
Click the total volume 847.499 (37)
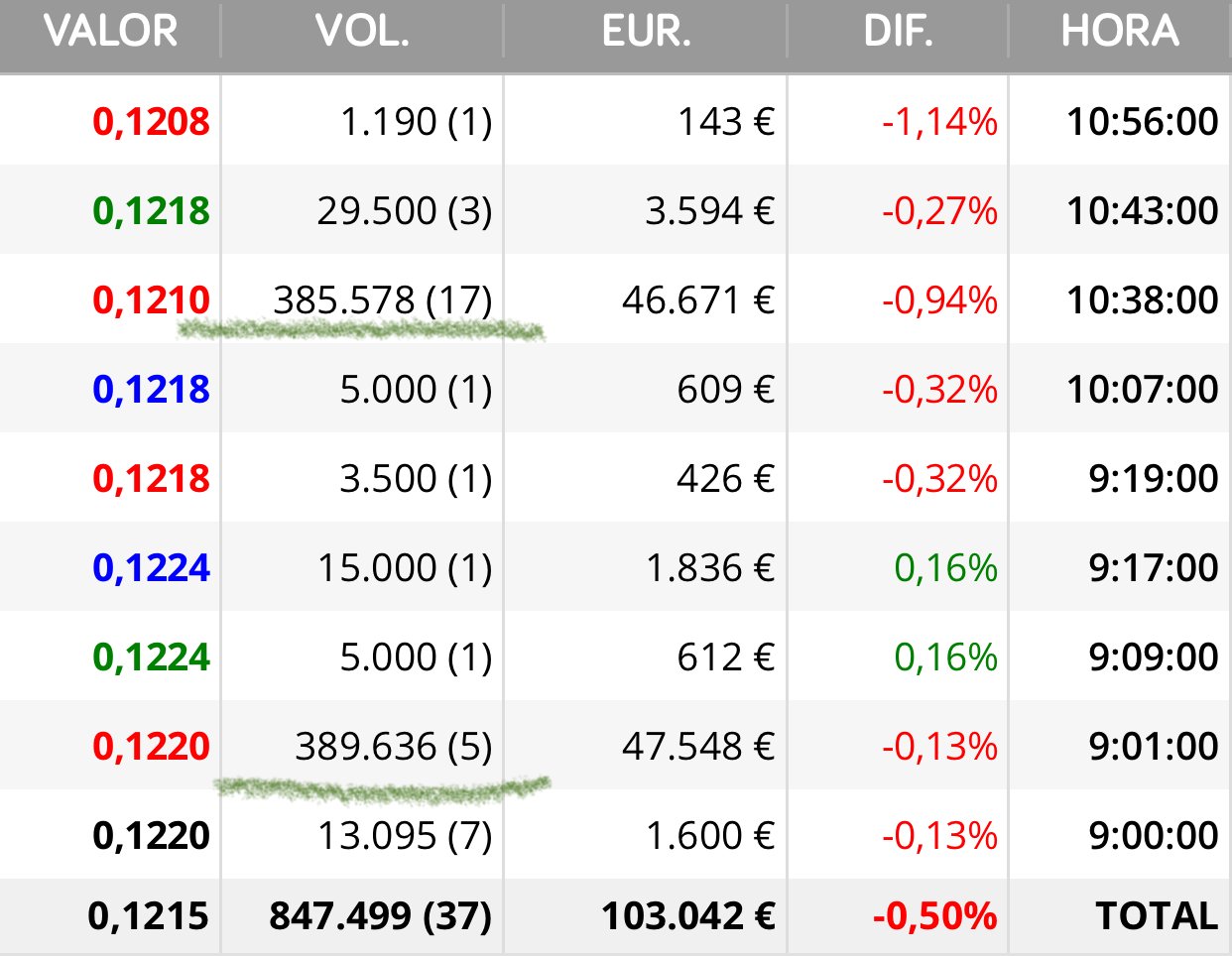coord(381,915)
